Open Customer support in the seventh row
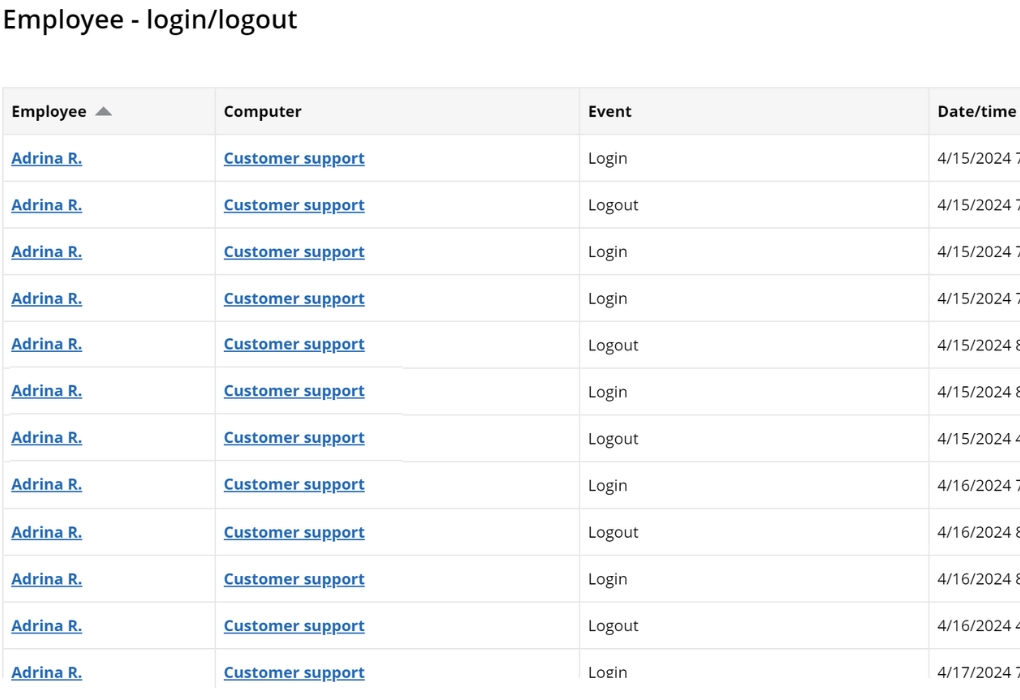The width and height of the screenshot is (1020, 700). pos(294,438)
